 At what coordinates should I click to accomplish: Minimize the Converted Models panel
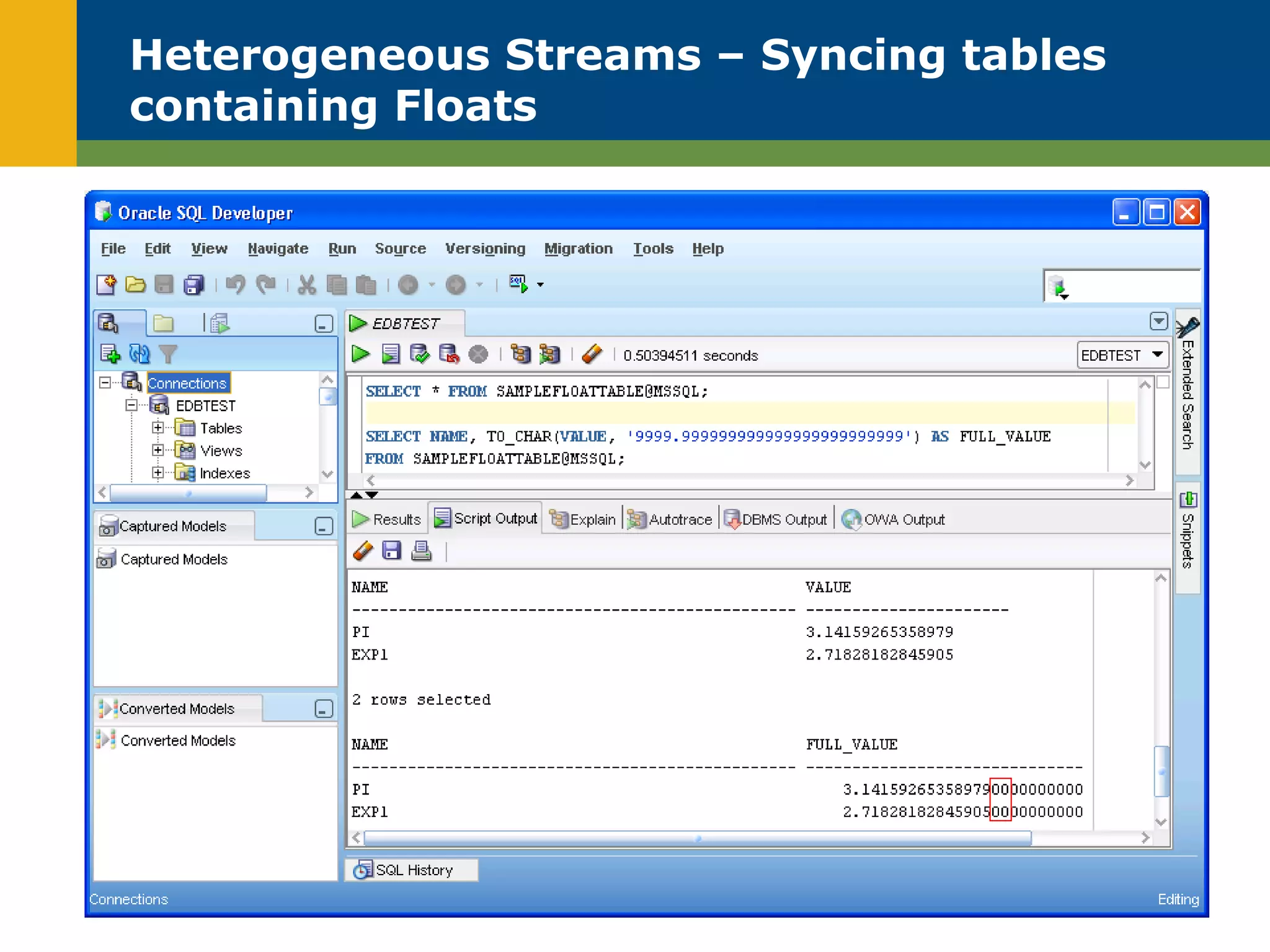pyautogui.click(x=324, y=708)
